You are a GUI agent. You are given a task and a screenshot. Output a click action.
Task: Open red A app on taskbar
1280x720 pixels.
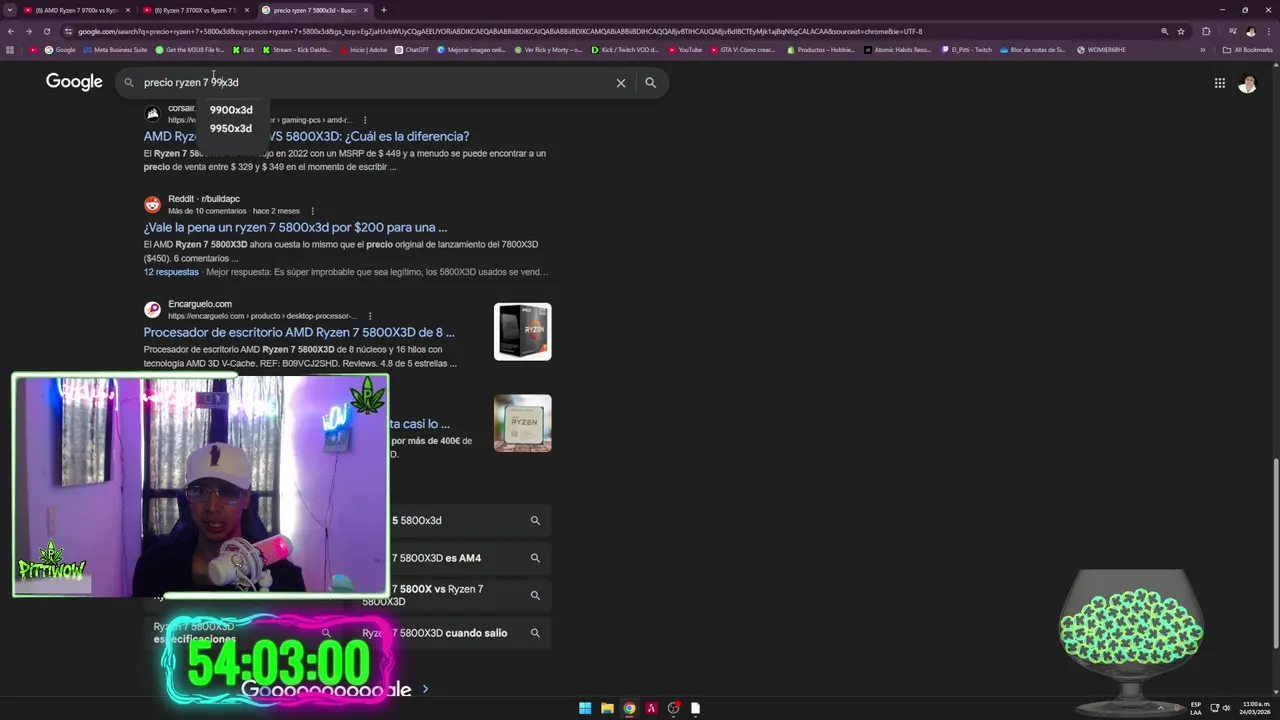(651, 708)
